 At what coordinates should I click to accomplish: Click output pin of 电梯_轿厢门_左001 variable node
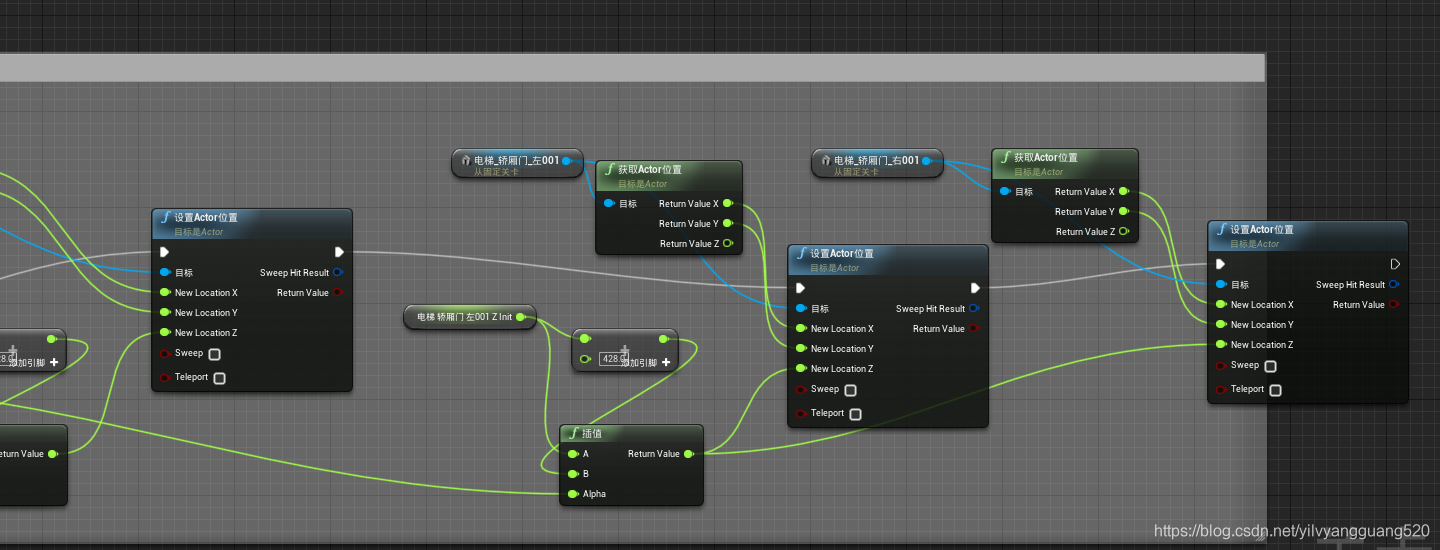click(567, 160)
